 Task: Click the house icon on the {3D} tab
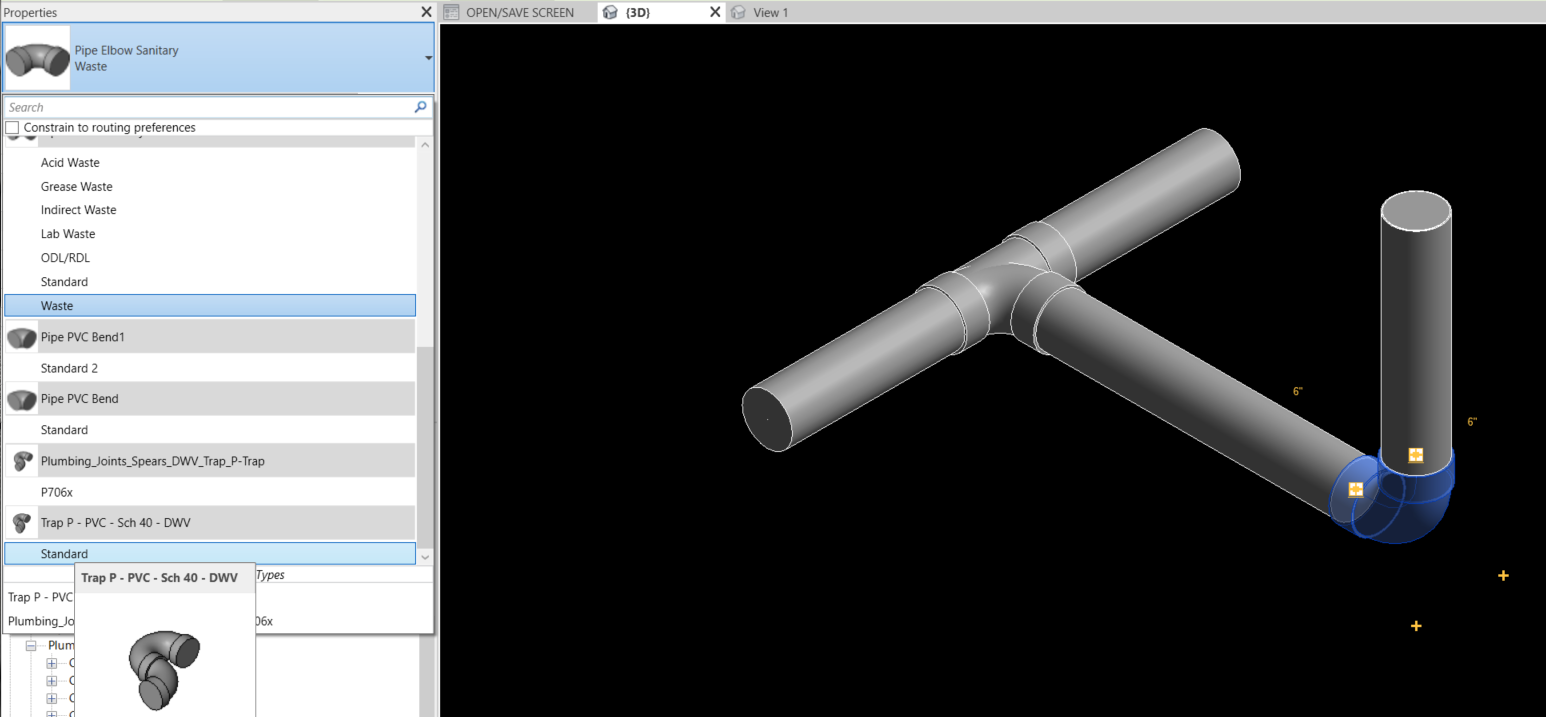(610, 12)
